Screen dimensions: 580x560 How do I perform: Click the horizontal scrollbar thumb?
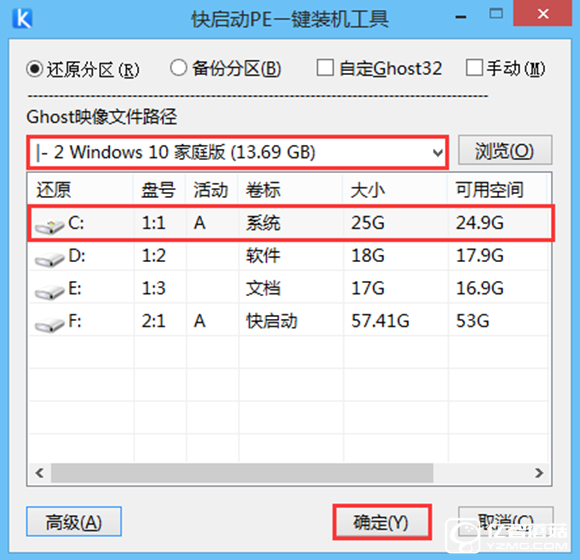242,473
